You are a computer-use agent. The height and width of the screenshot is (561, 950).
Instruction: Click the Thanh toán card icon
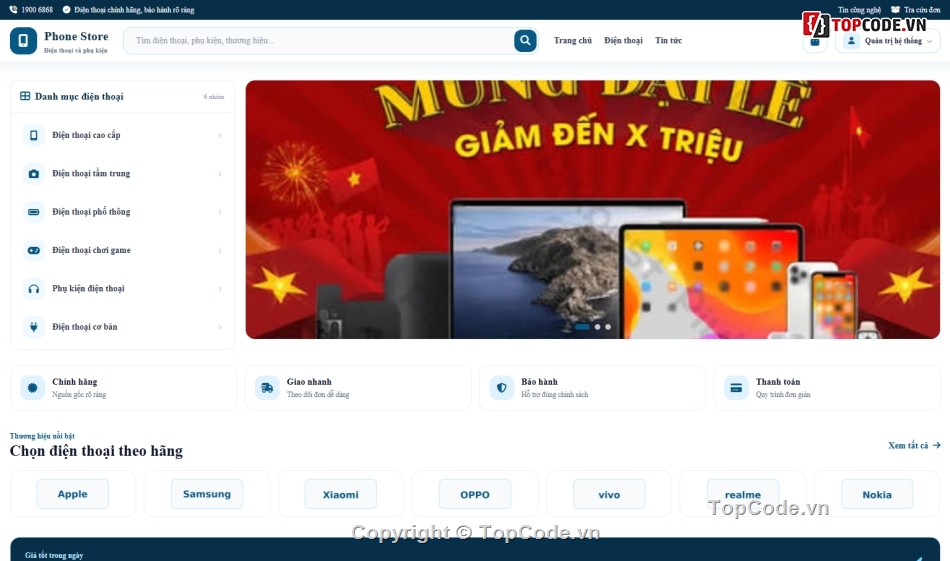pos(736,388)
